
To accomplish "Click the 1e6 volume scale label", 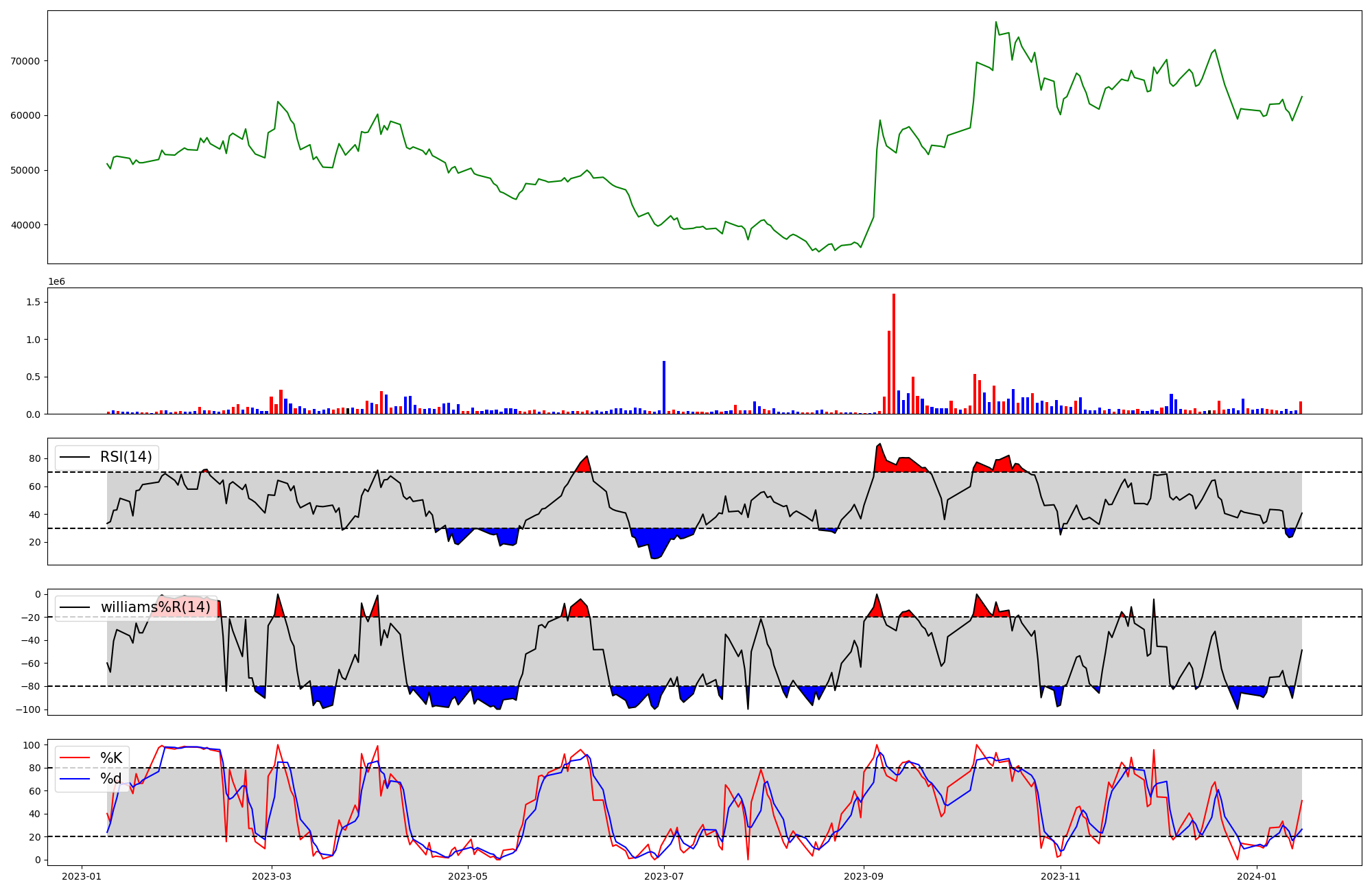I will 56,281.
